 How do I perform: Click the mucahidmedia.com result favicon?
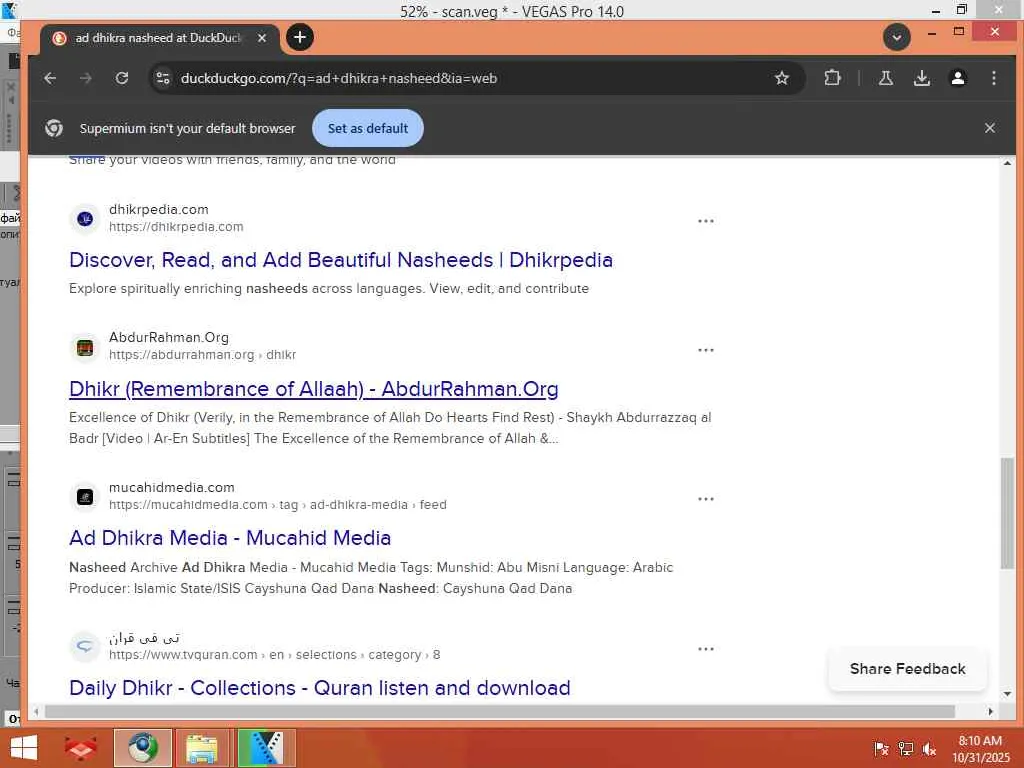click(x=85, y=497)
